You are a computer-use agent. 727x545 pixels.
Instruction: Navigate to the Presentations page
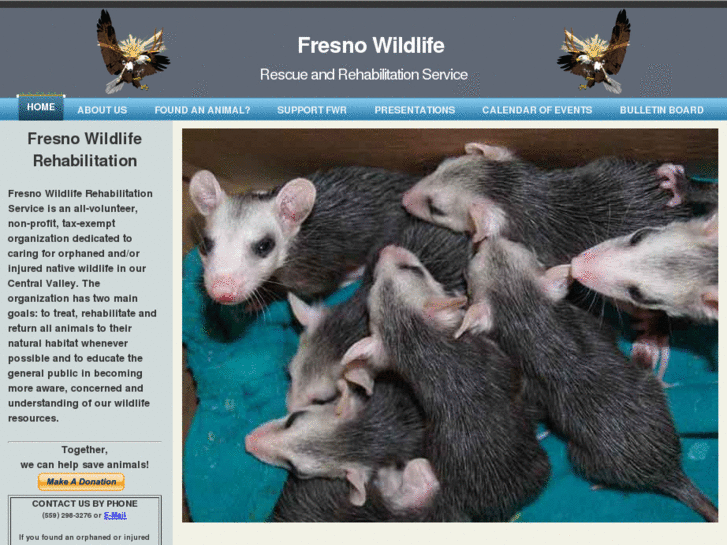click(x=415, y=110)
